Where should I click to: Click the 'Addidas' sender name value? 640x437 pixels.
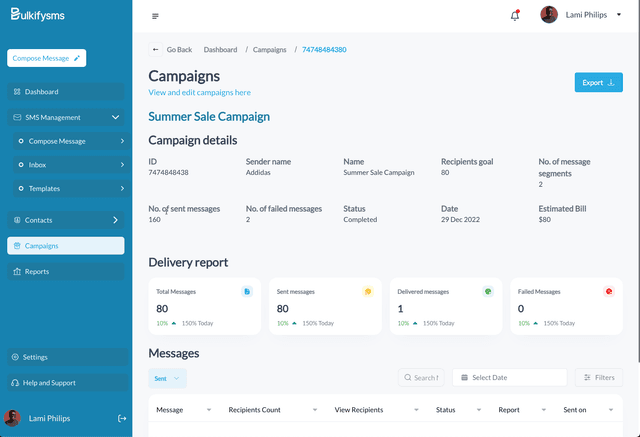(258, 173)
